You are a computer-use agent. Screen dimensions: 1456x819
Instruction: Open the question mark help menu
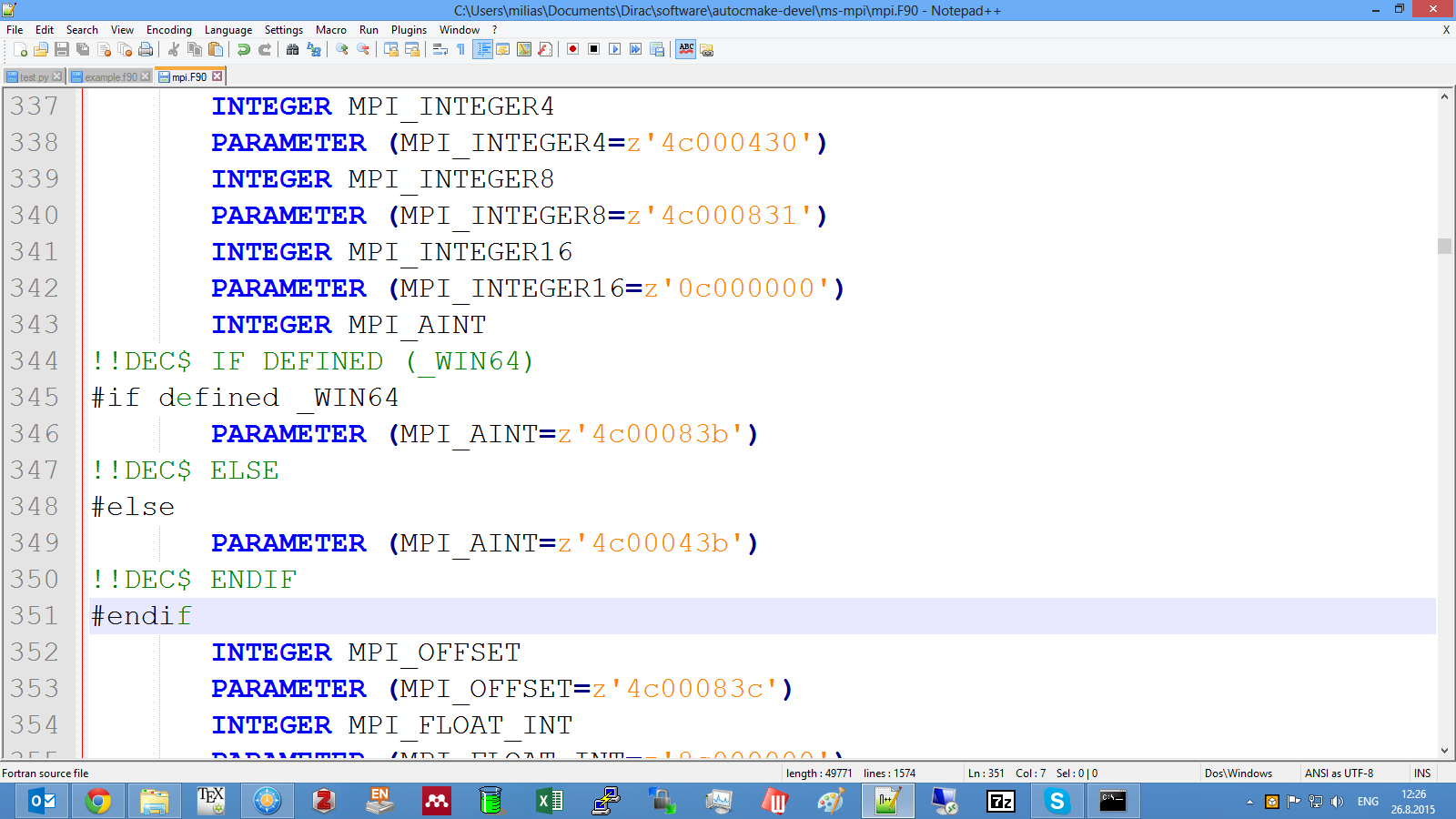tap(495, 30)
